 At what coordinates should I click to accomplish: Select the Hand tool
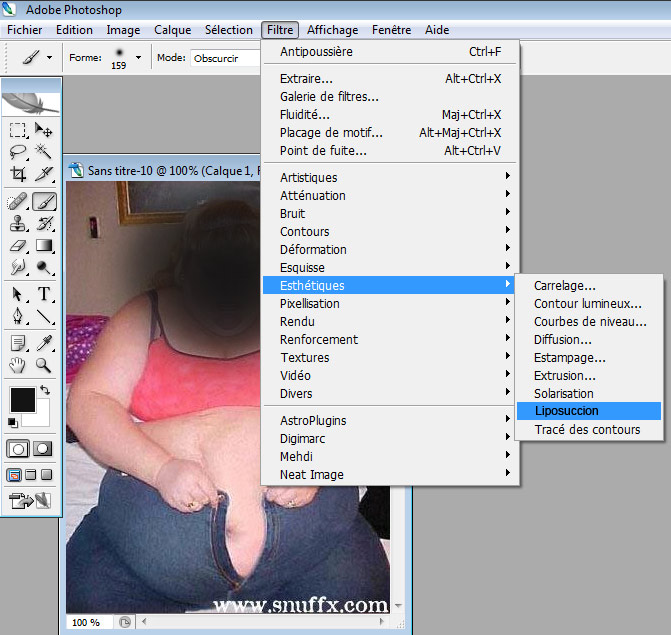tap(18, 365)
